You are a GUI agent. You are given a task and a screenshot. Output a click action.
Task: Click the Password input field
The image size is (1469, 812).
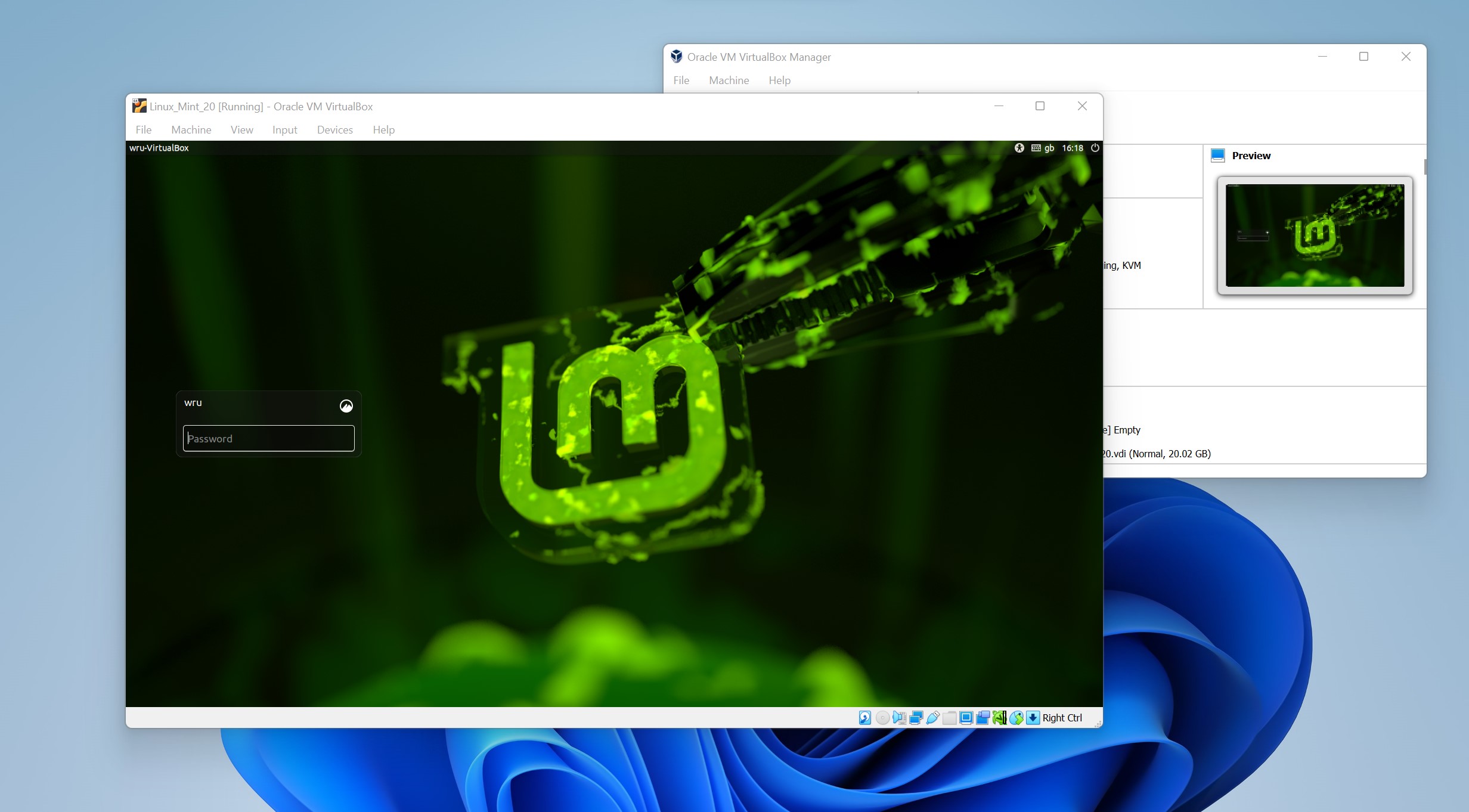(x=268, y=438)
